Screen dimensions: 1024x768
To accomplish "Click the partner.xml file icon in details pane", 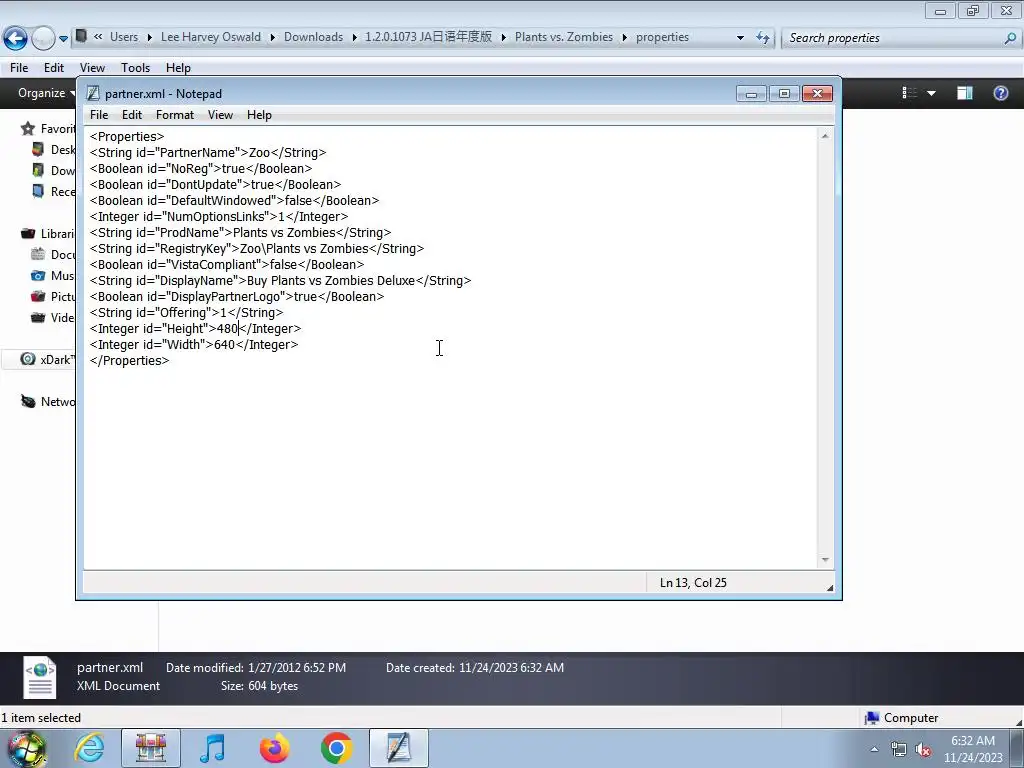I will (40, 677).
